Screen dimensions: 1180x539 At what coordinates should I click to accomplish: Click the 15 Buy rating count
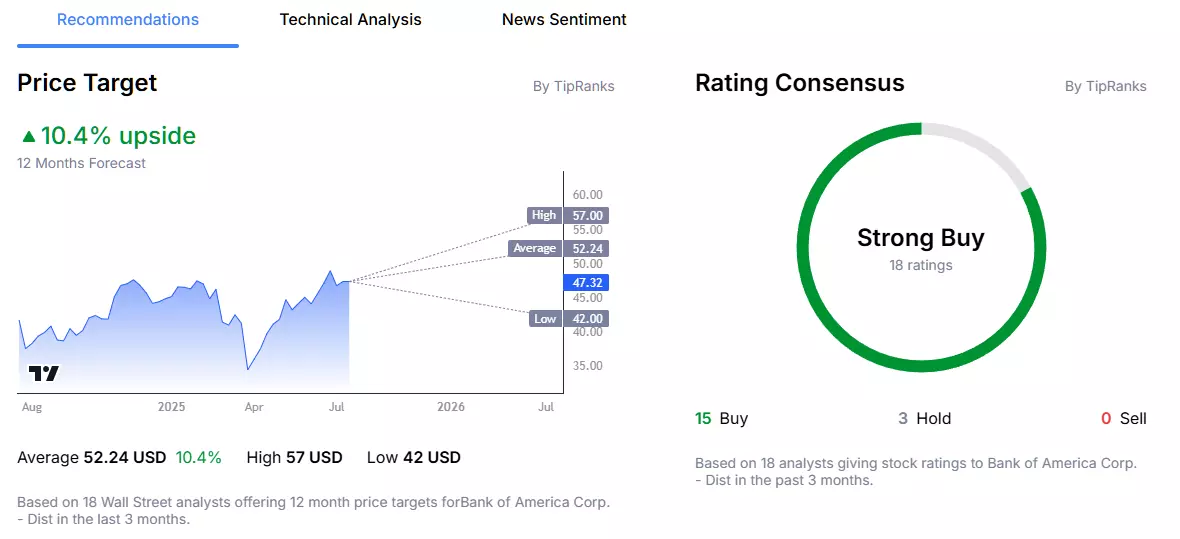click(721, 419)
